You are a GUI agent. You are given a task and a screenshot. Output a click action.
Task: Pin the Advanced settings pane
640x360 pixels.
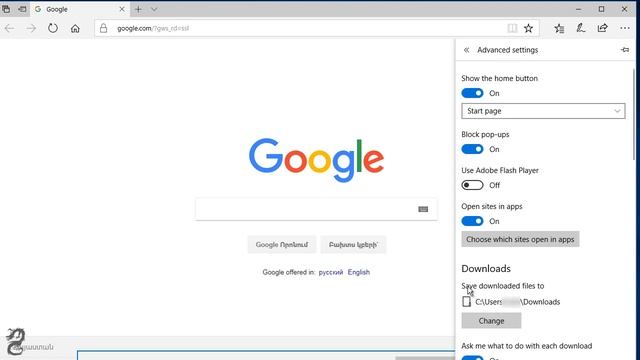[625, 50]
